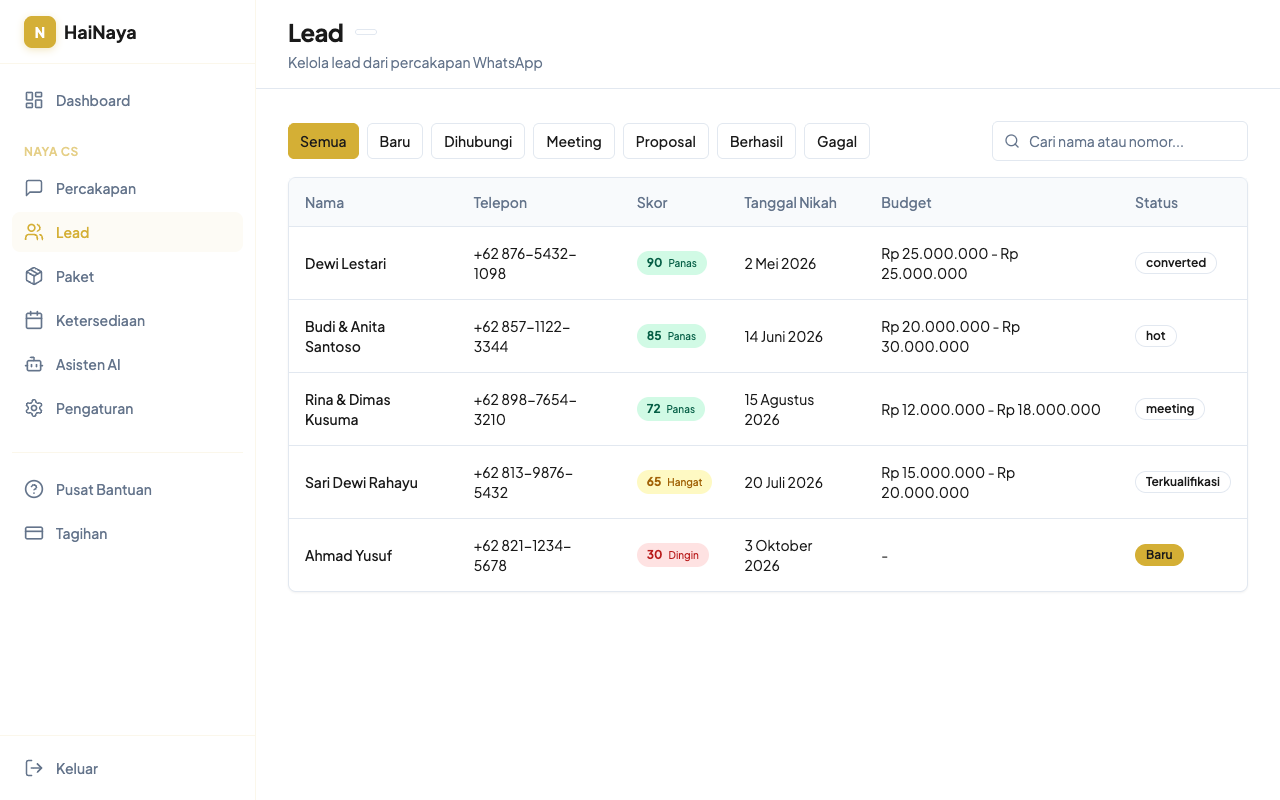This screenshot has width=1280, height=800.
Task: Click the HaiNaya logo icon
Action: click(40, 32)
